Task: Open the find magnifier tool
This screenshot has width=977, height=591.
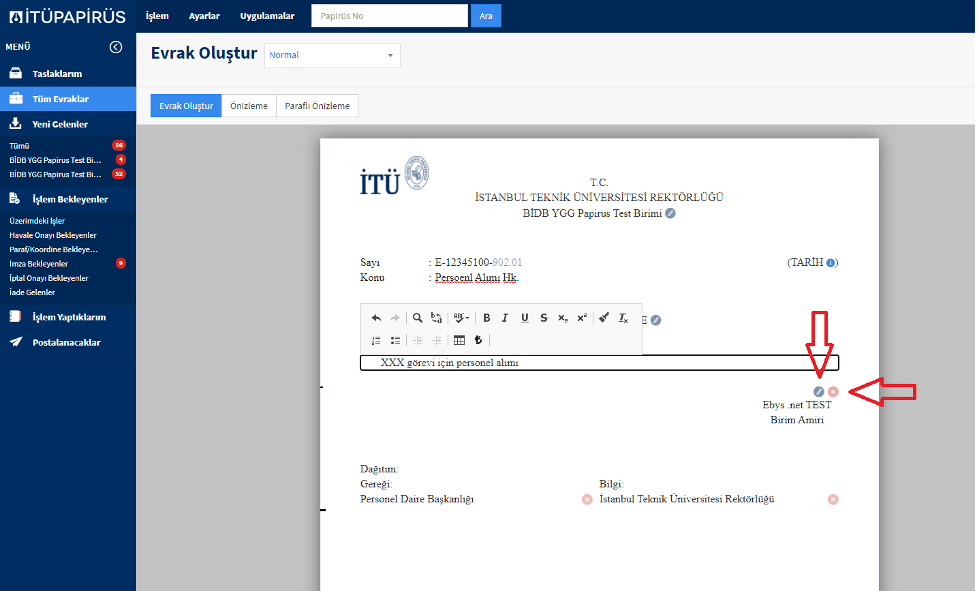Action: tap(417, 318)
